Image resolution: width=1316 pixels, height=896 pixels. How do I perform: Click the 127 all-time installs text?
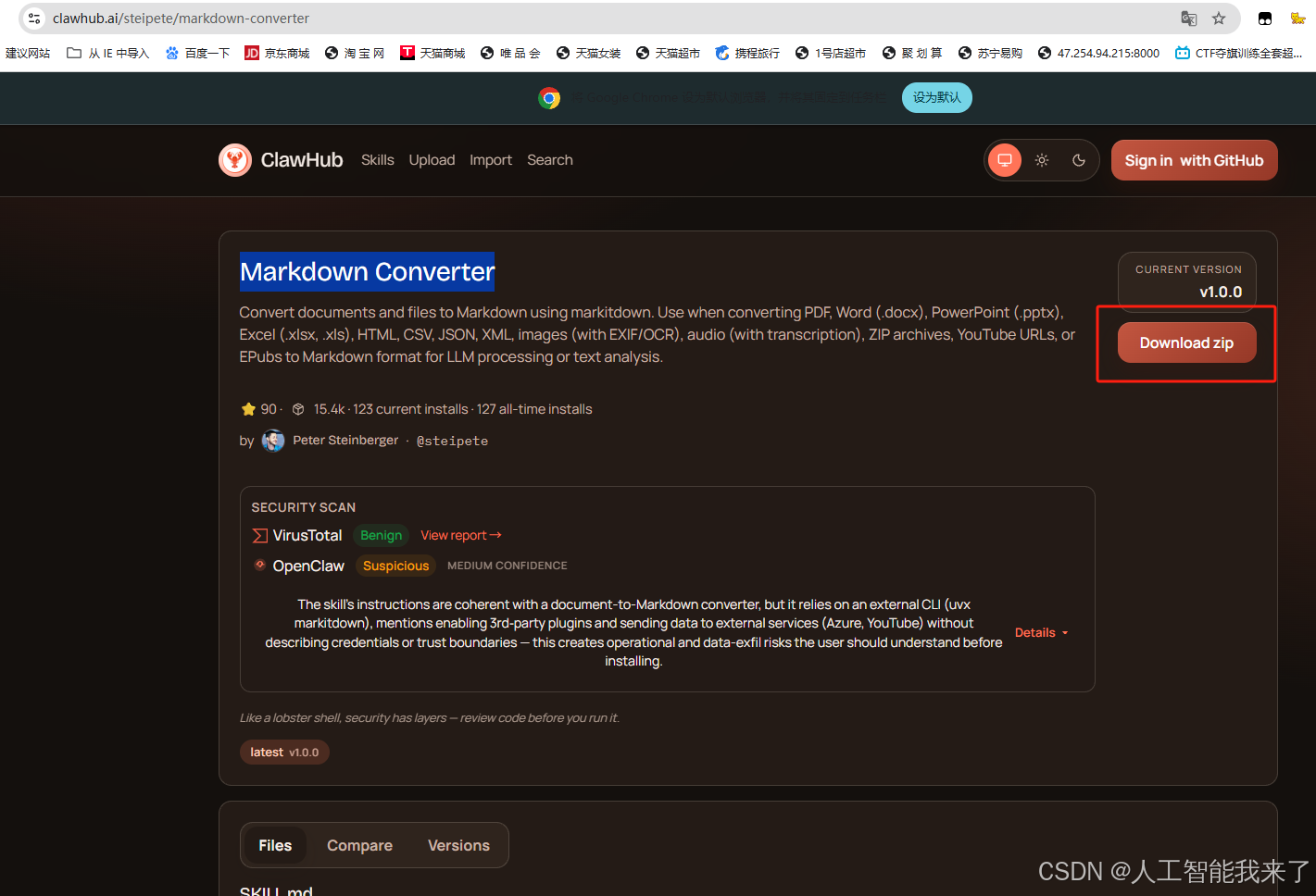coord(534,409)
